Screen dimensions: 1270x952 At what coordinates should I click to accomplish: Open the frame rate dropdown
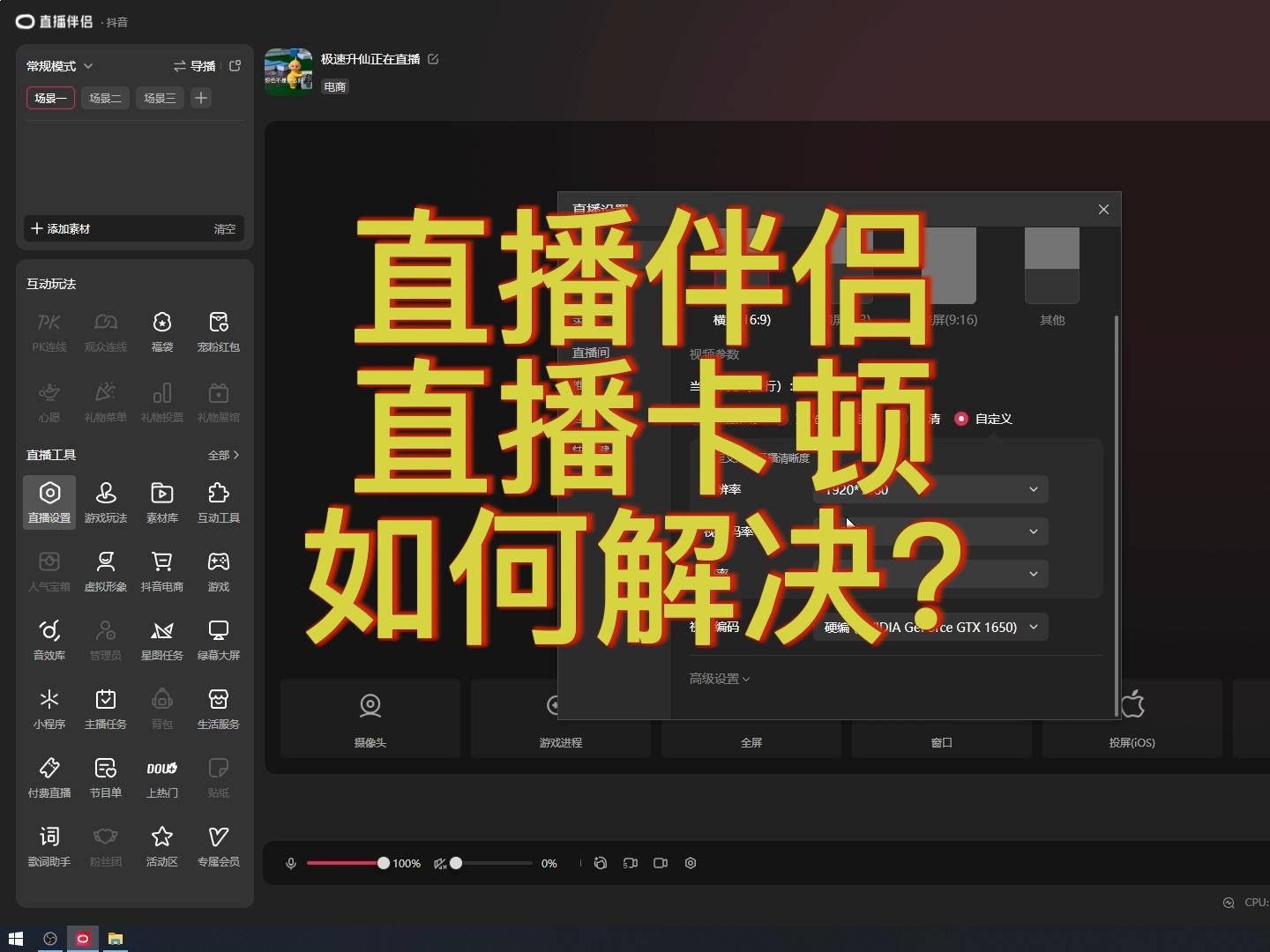(x=930, y=574)
